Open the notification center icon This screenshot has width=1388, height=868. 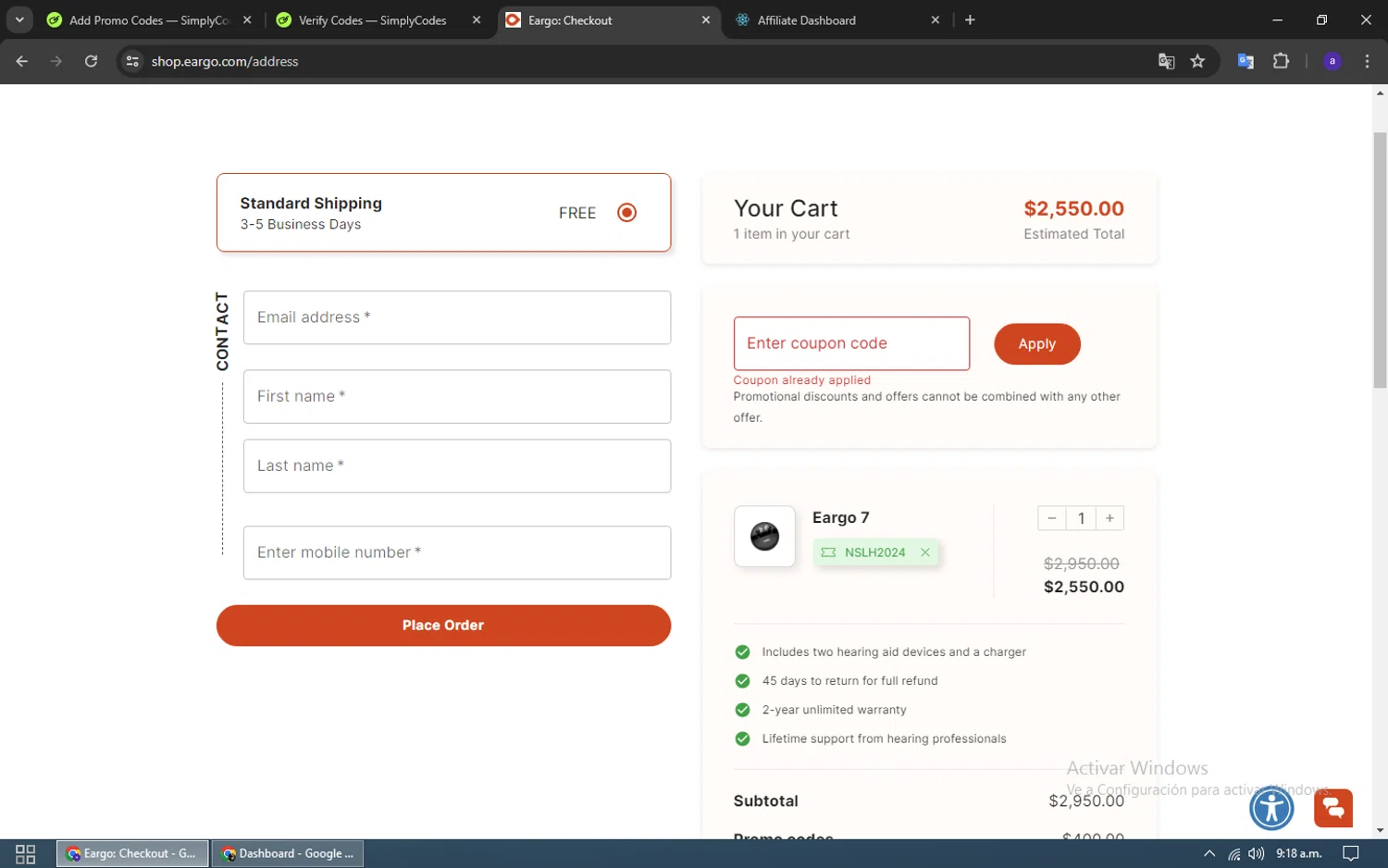(x=1350, y=853)
